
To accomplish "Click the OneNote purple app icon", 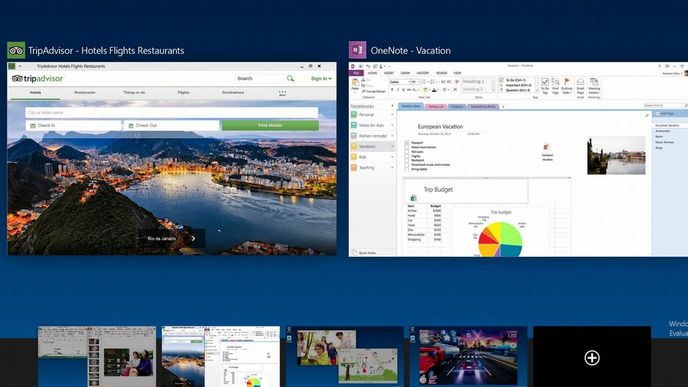I will (357, 50).
